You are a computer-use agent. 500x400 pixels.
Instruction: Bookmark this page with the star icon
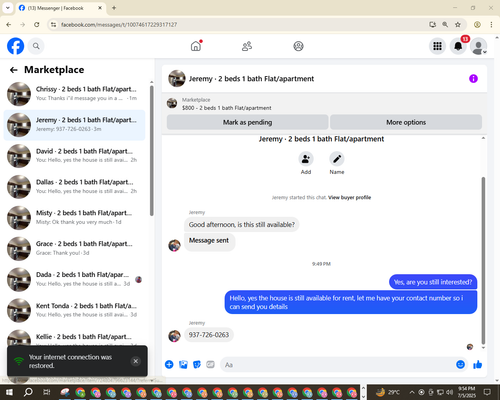click(458, 24)
